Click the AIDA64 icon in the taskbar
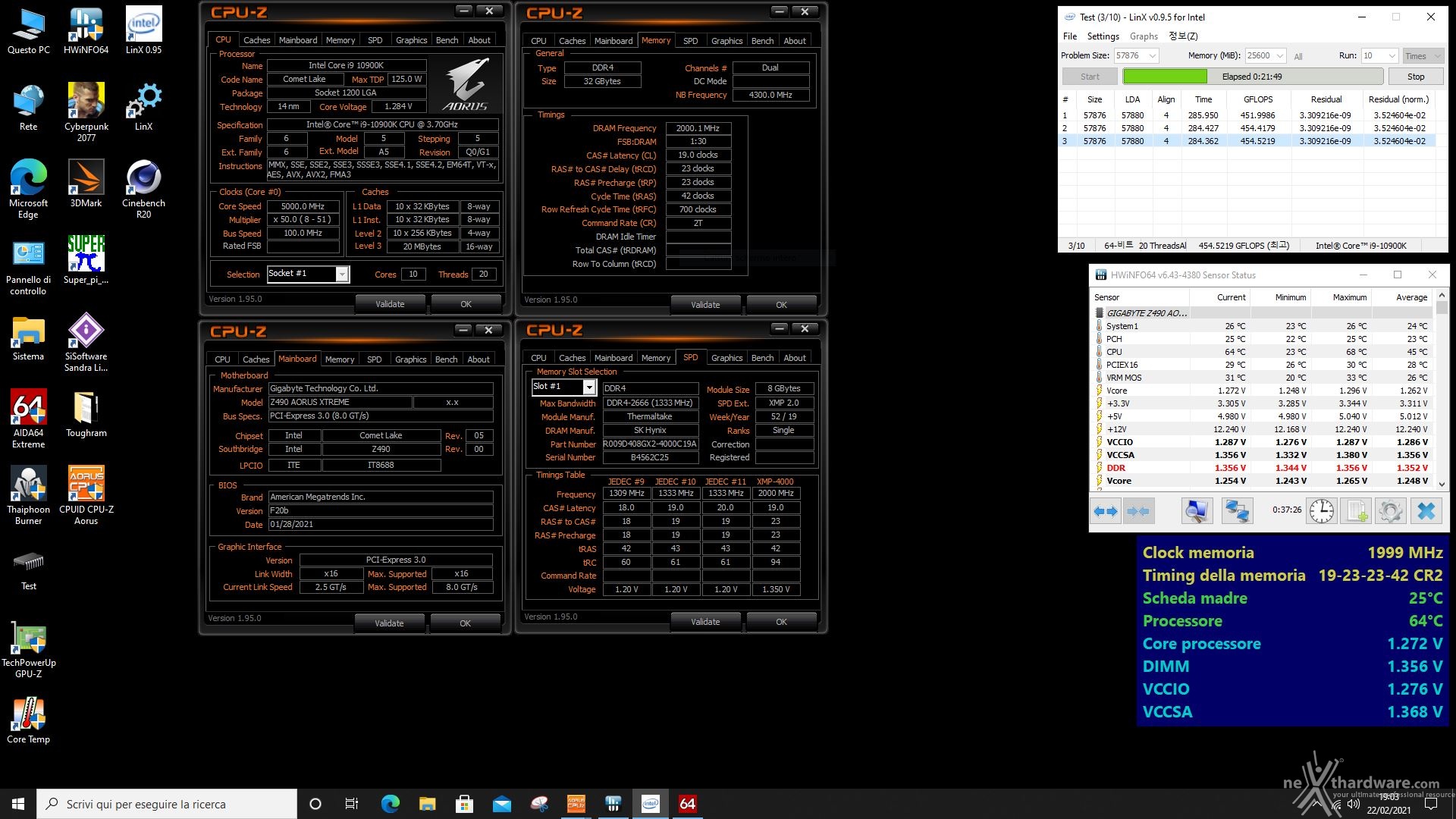The height and width of the screenshot is (819, 1456). pos(688,804)
